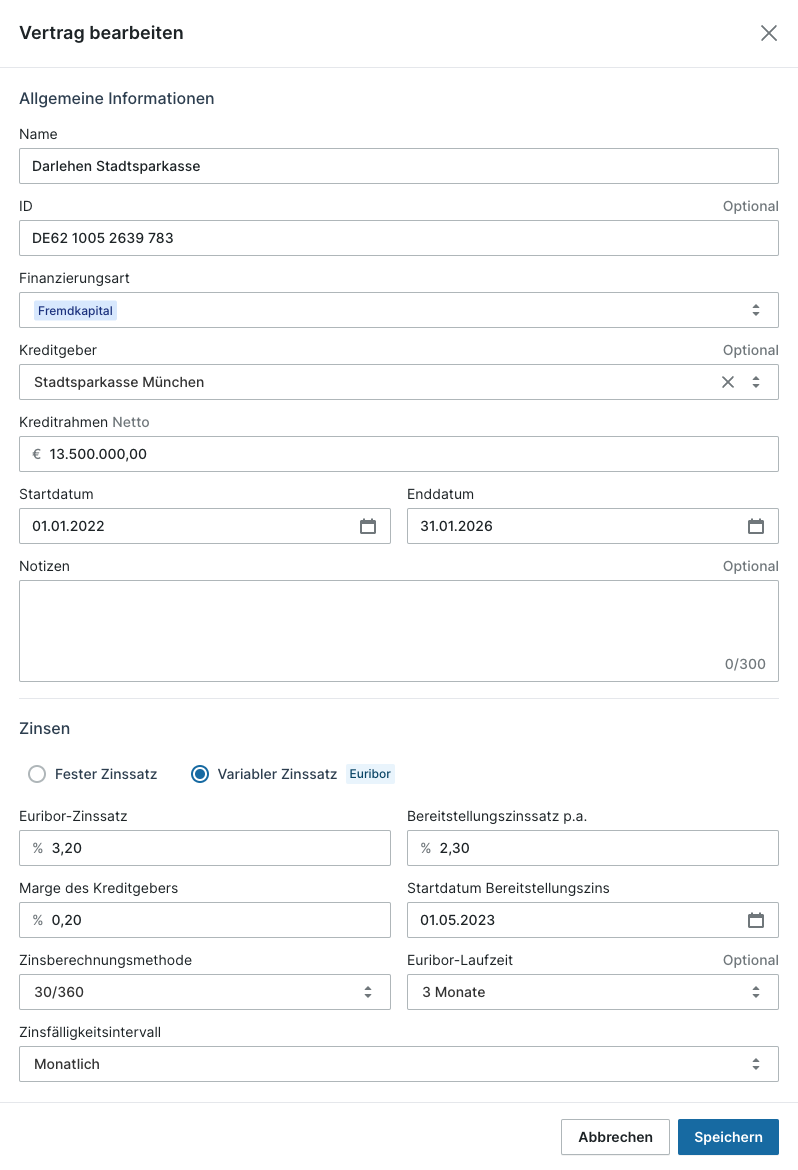
Task: Select the Fester Zinssatz radio button
Action: (x=37, y=774)
